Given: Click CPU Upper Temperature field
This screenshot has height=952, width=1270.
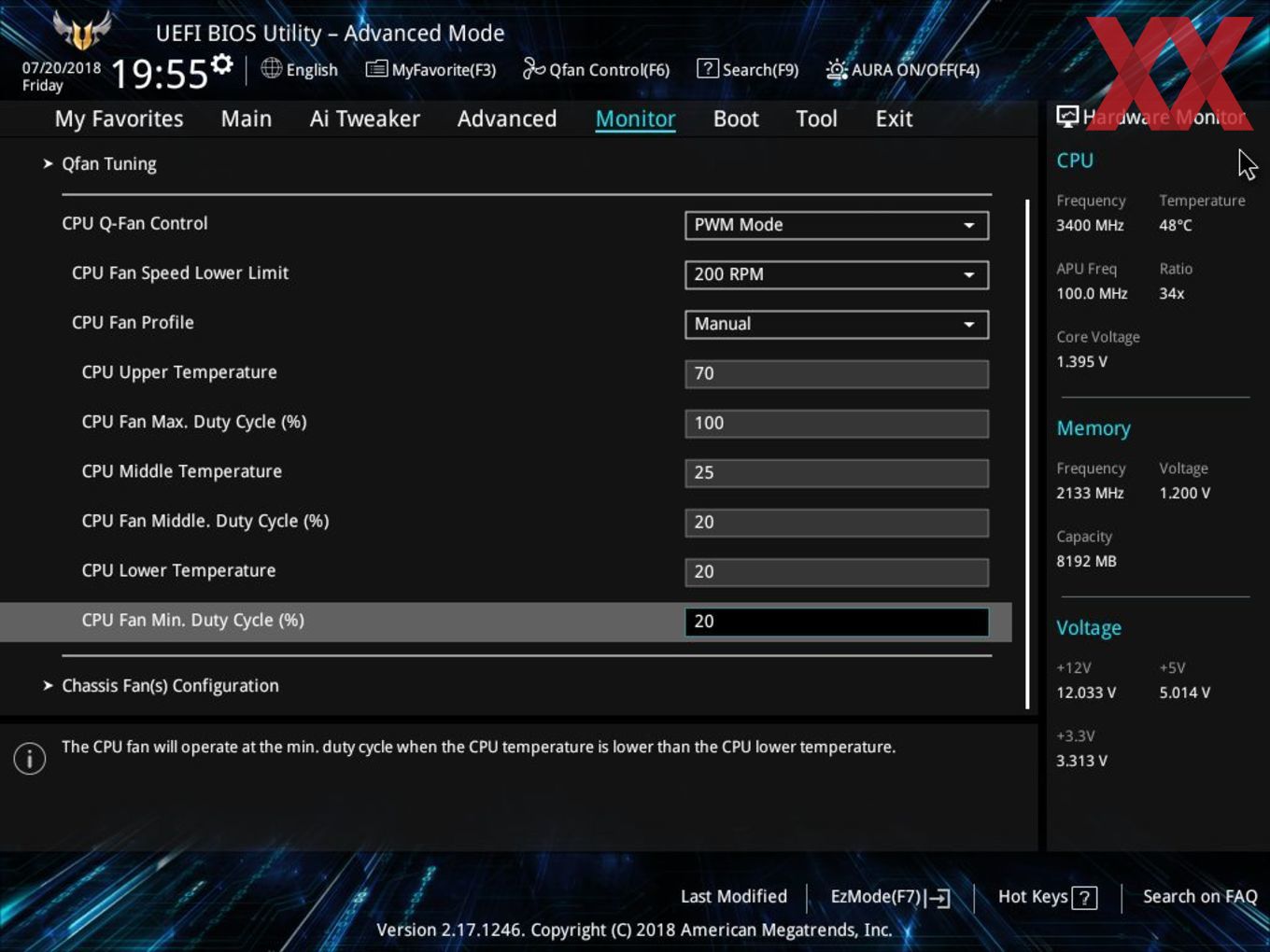Looking at the screenshot, I should [x=837, y=373].
